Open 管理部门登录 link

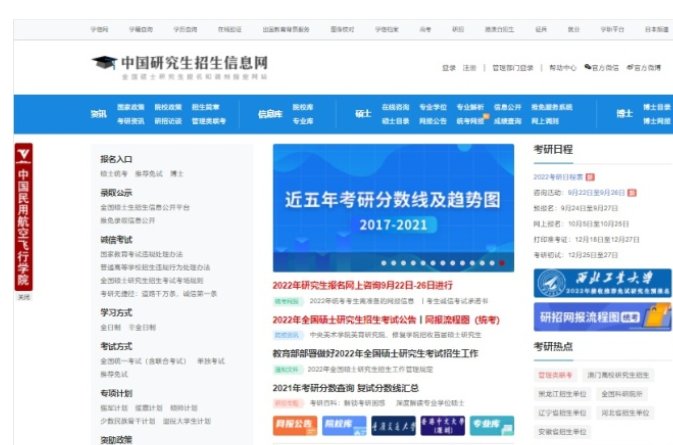click(x=512, y=68)
